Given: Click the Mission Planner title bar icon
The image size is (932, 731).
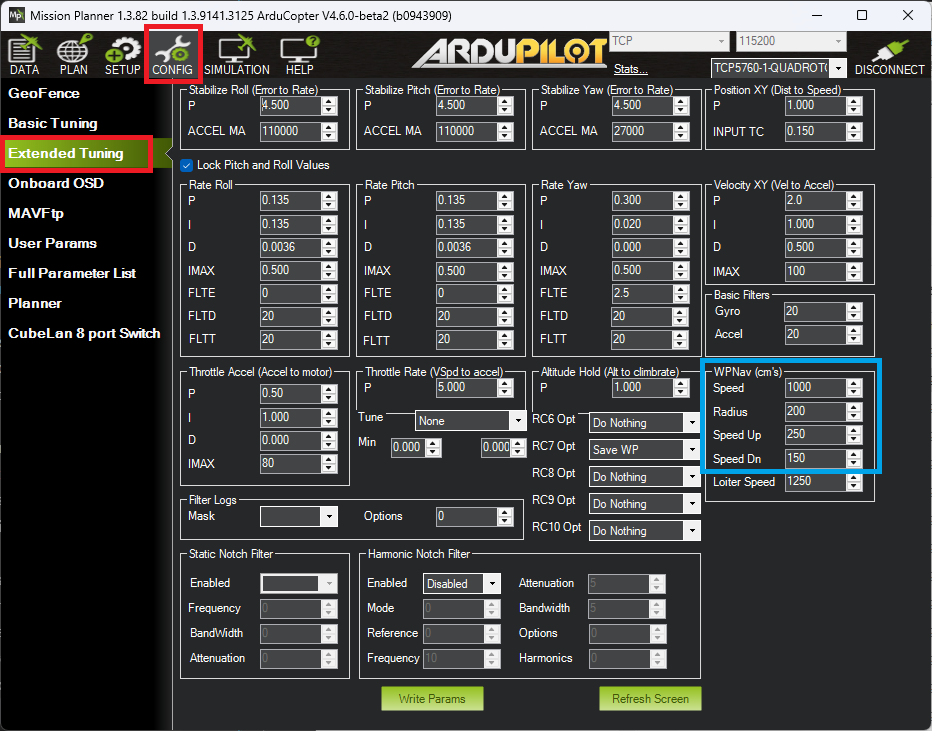Looking at the screenshot, I should (x=15, y=15).
